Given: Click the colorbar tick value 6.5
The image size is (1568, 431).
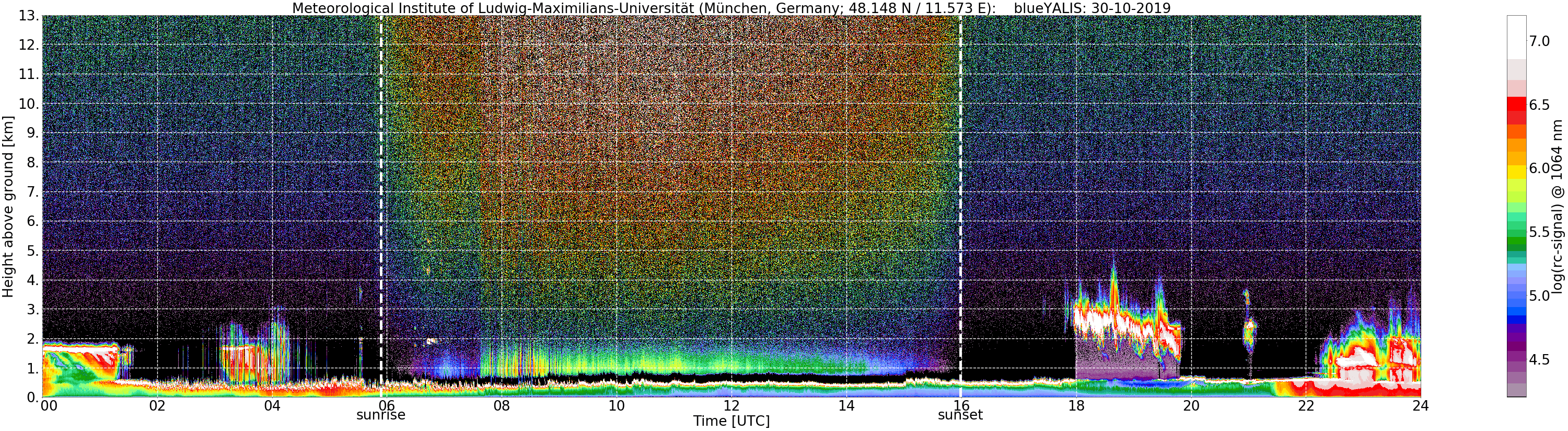Looking at the screenshot, I should point(1539,105).
